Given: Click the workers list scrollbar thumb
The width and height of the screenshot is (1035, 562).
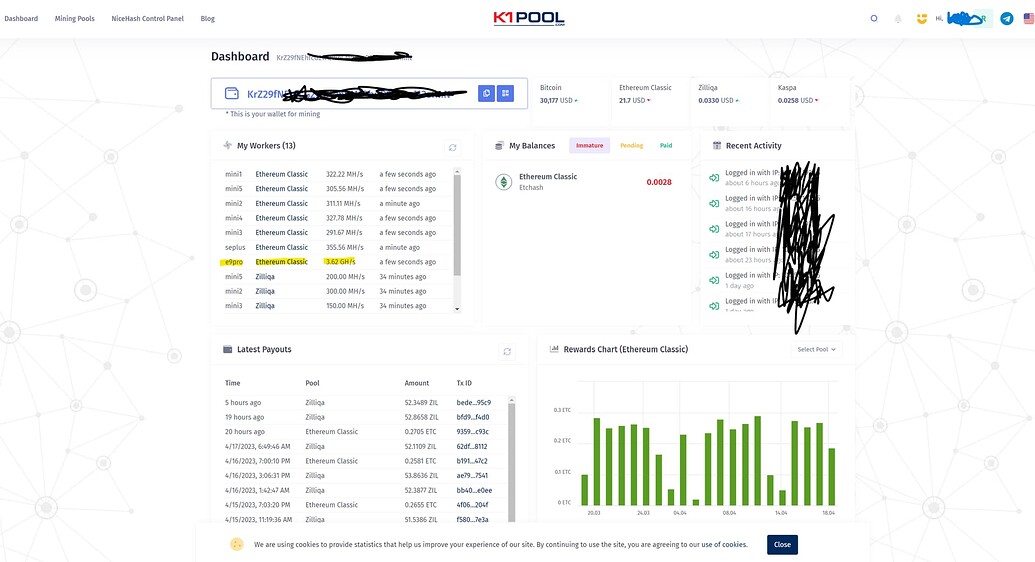Looking at the screenshot, I should click(457, 225).
